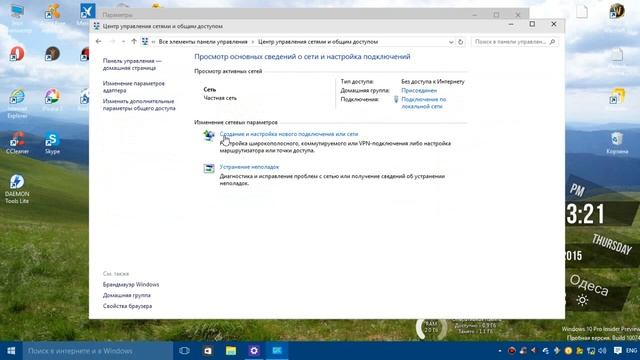Open the CCleaner desktop shortcut
Screen dimensions: 640x360
click(x=17, y=143)
